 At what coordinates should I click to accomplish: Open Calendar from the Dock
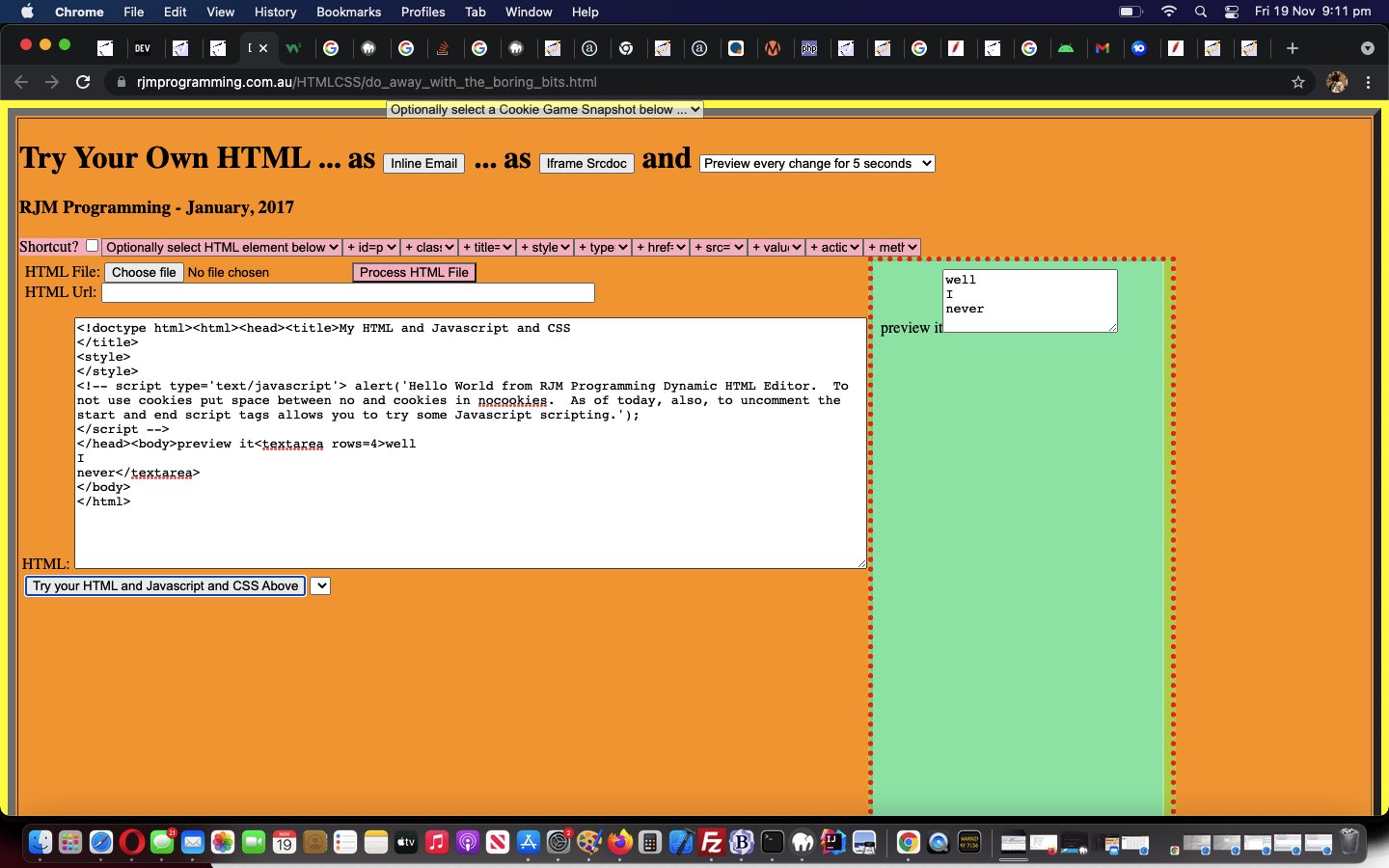pos(284,842)
